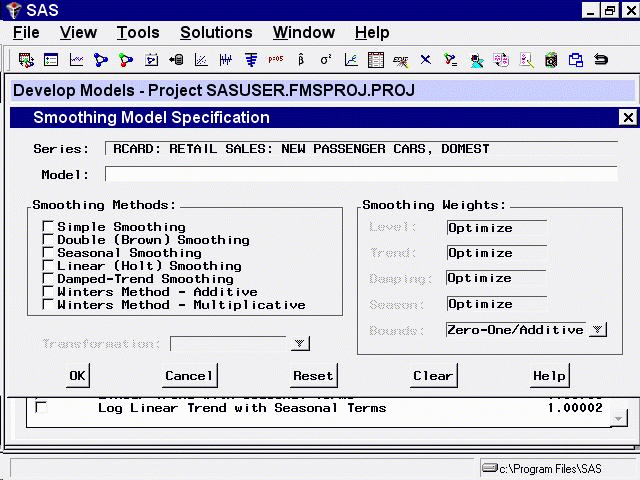Show parameter estimates via beta-hat icon

(x=301, y=60)
